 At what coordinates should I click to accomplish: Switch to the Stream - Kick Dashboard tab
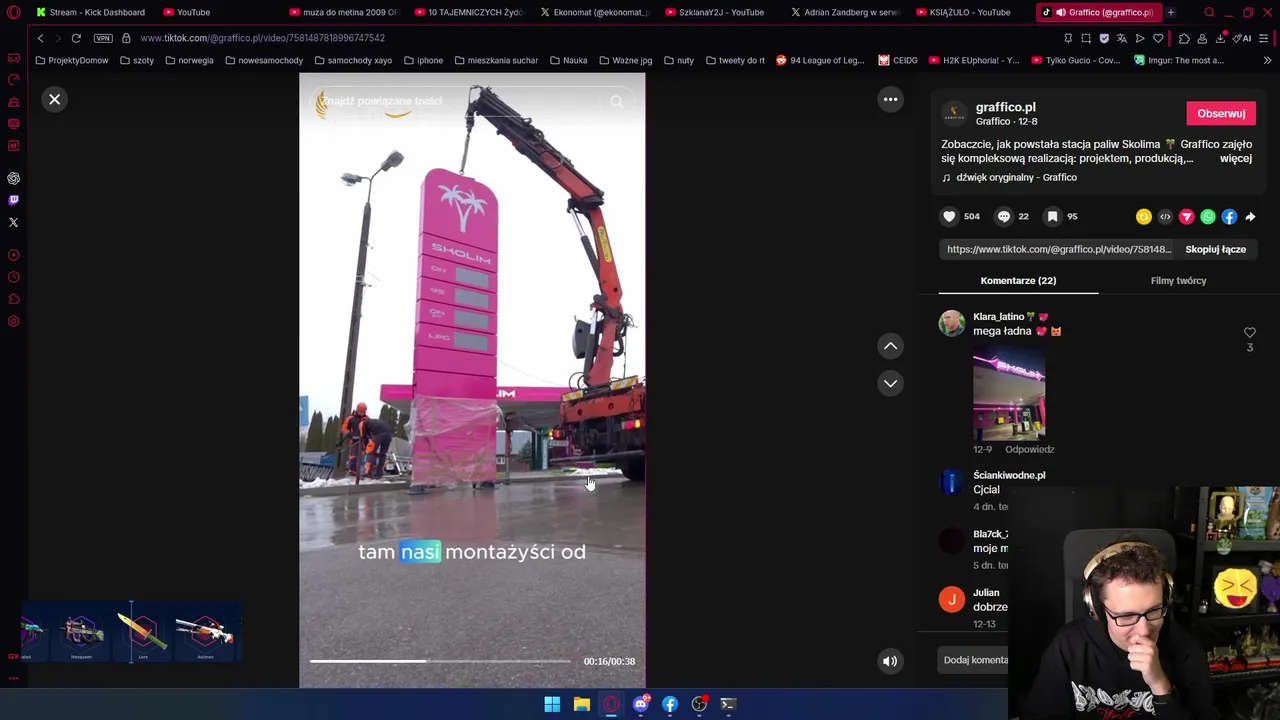90,12
